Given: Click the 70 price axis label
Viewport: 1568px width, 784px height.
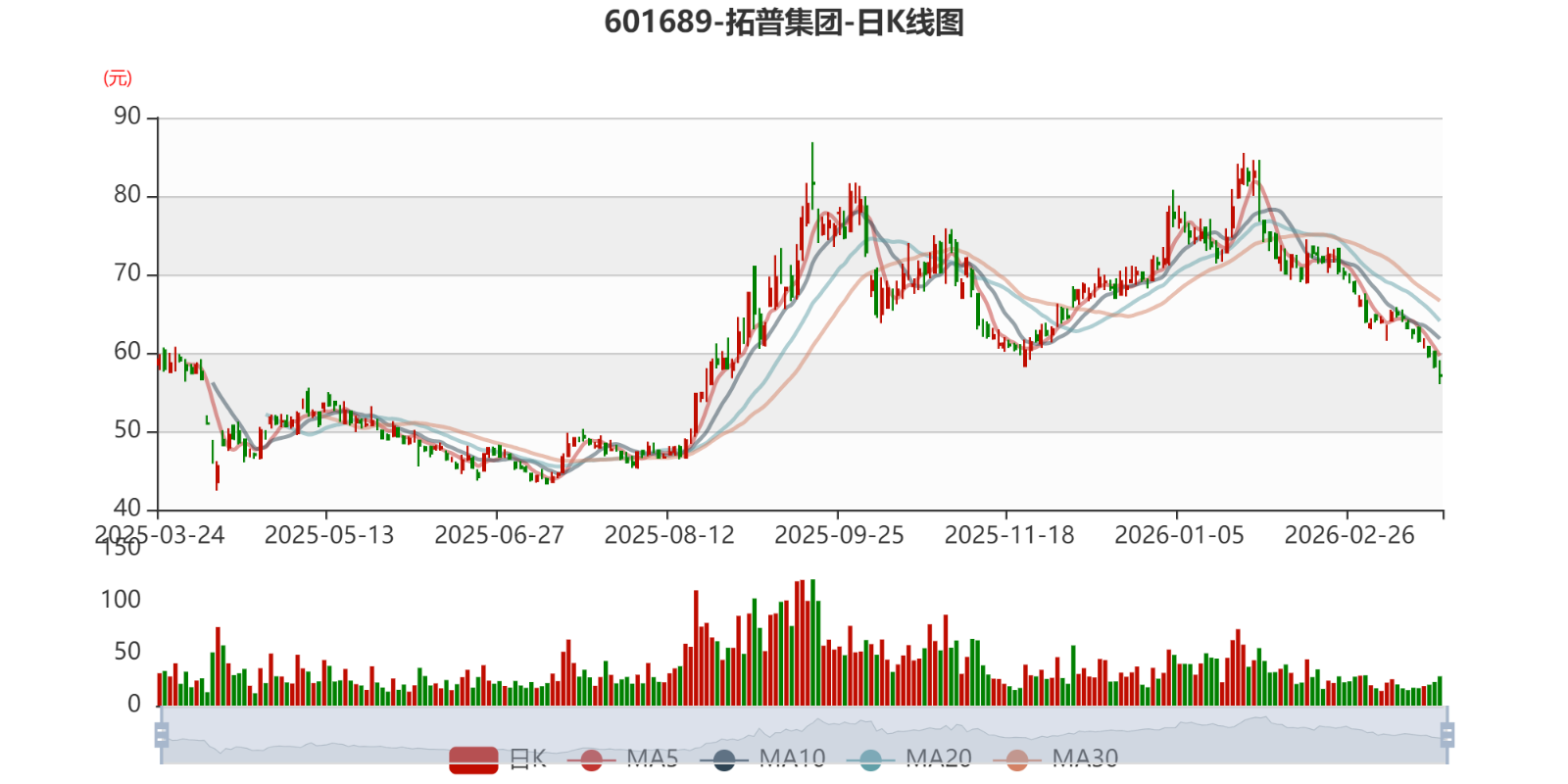Looking at the screenshot, I should (127, 273).
